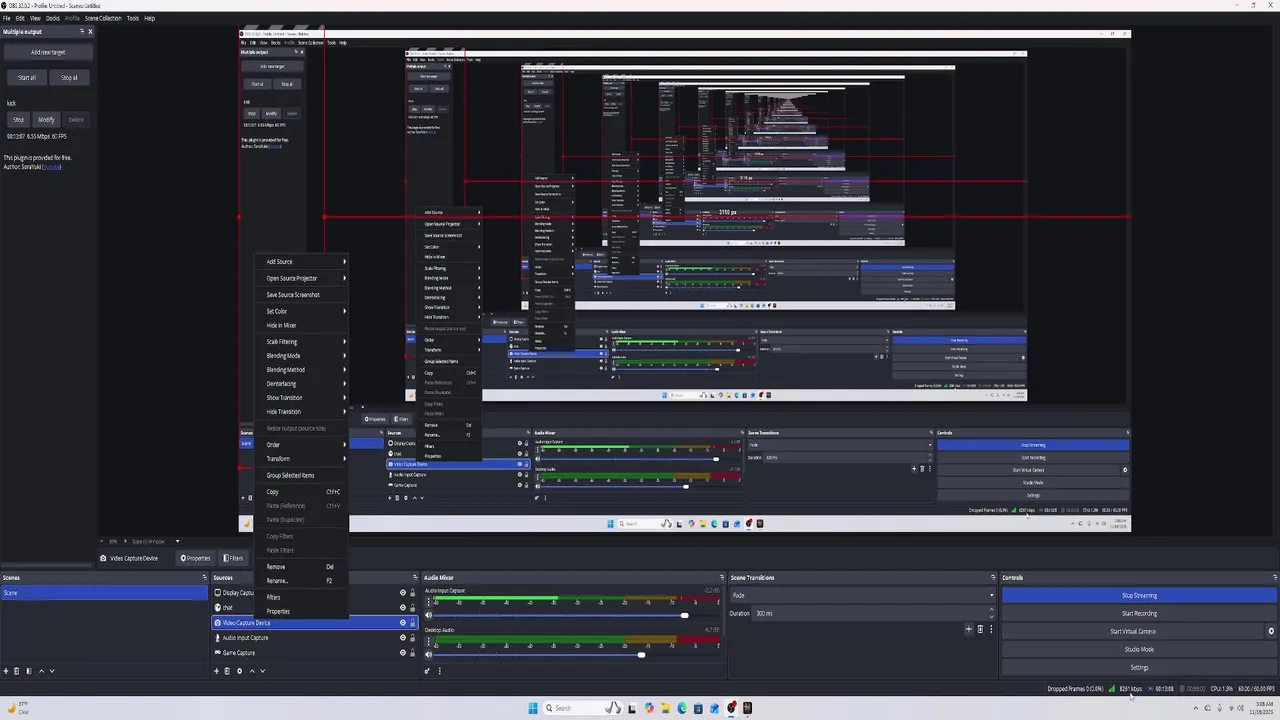This screenshot has width=1280, height=720.
Task: Remove selected scene with trash icon
Action: coord(16,671)
